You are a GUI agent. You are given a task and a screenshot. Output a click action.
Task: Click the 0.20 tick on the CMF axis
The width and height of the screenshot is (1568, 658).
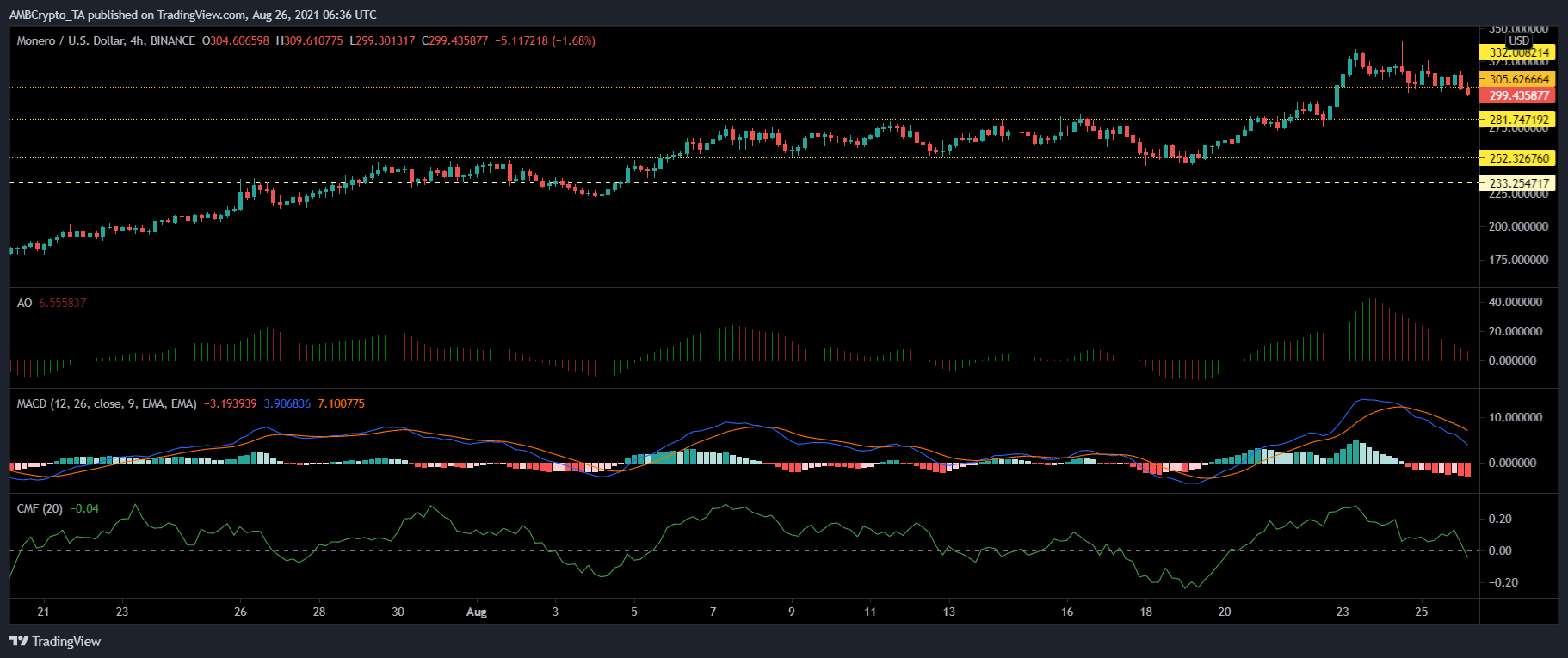tap(1500, 519)
